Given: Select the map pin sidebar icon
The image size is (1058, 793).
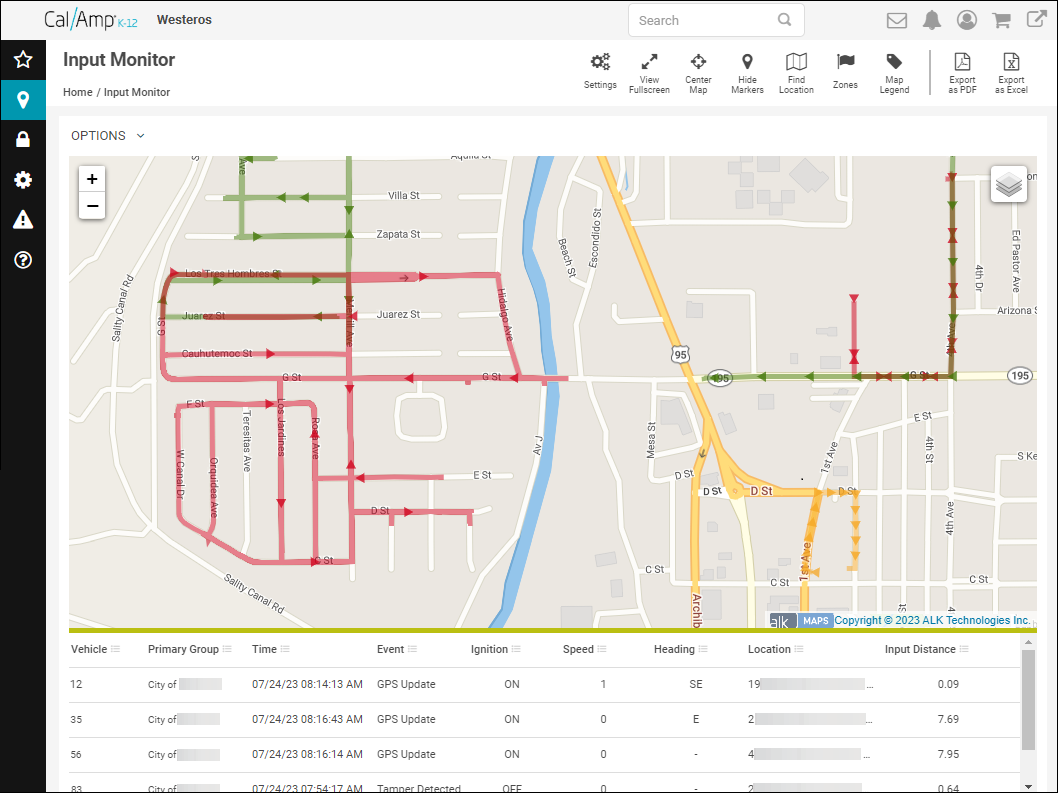Looking at the screenshot, I should tap(23, 100).
